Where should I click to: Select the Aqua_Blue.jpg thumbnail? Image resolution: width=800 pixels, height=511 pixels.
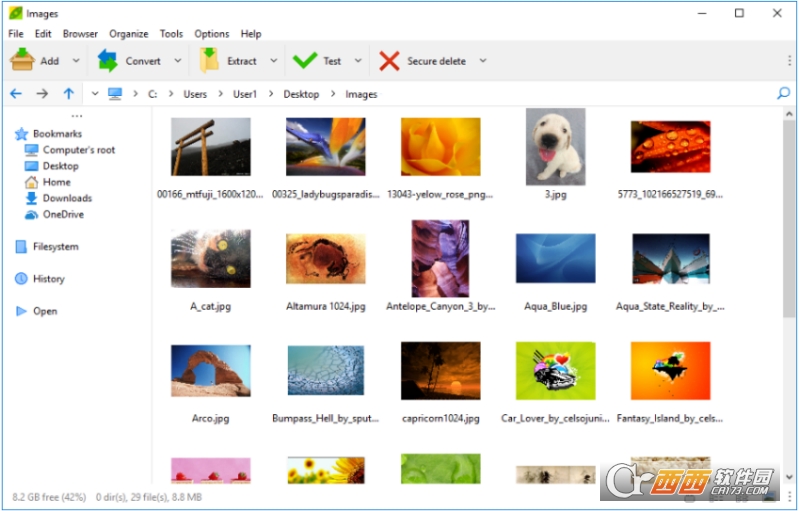point(555,258)
